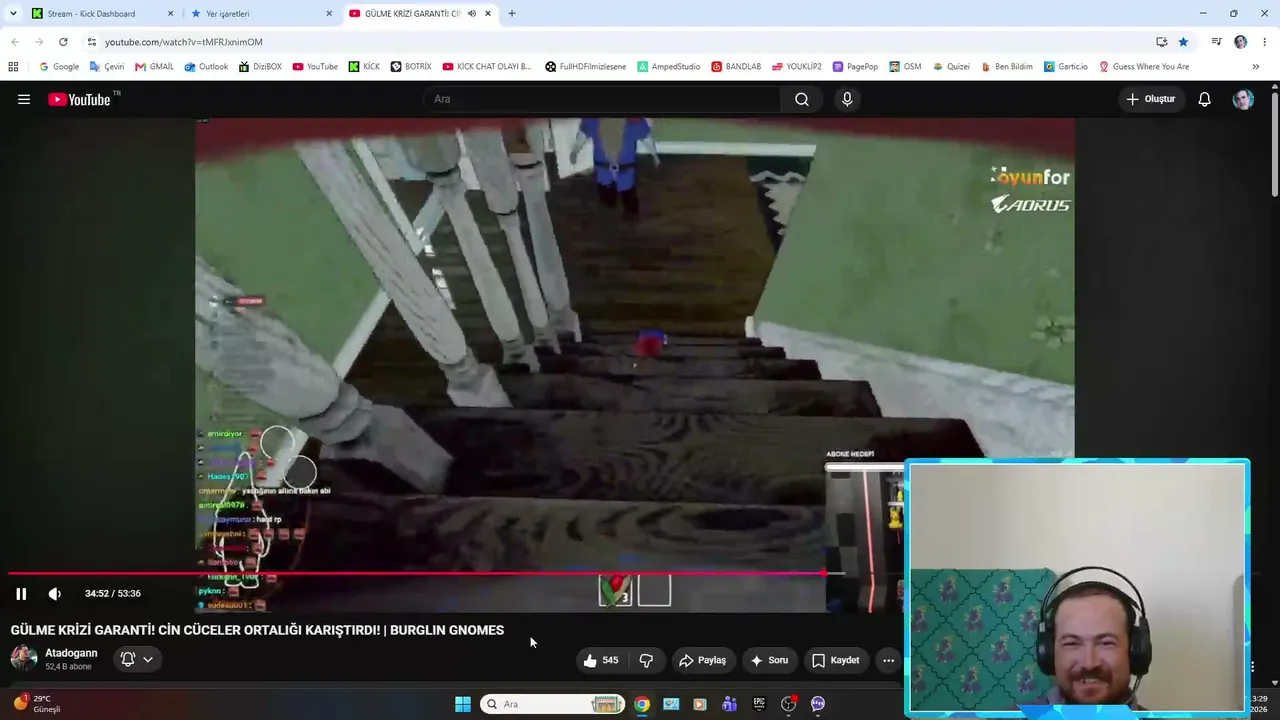Open the Gartic.io bookmark

tap(1065, 67)
